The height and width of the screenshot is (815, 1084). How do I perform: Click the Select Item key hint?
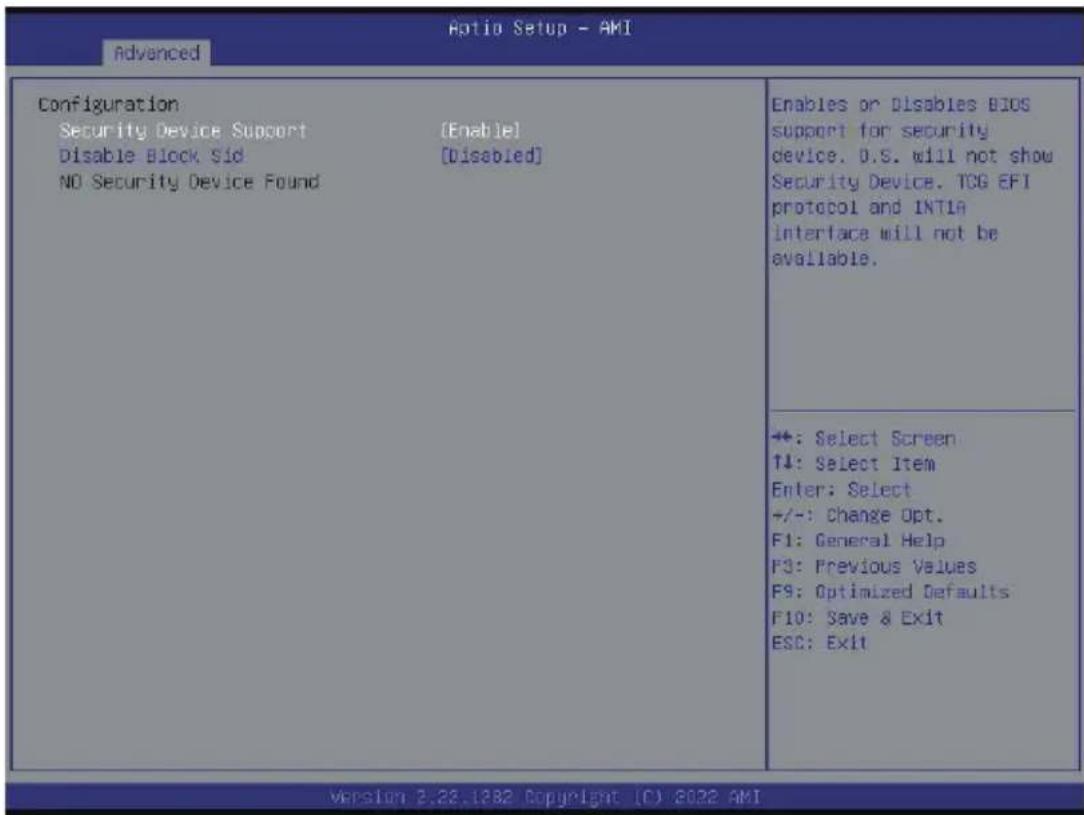854,464
